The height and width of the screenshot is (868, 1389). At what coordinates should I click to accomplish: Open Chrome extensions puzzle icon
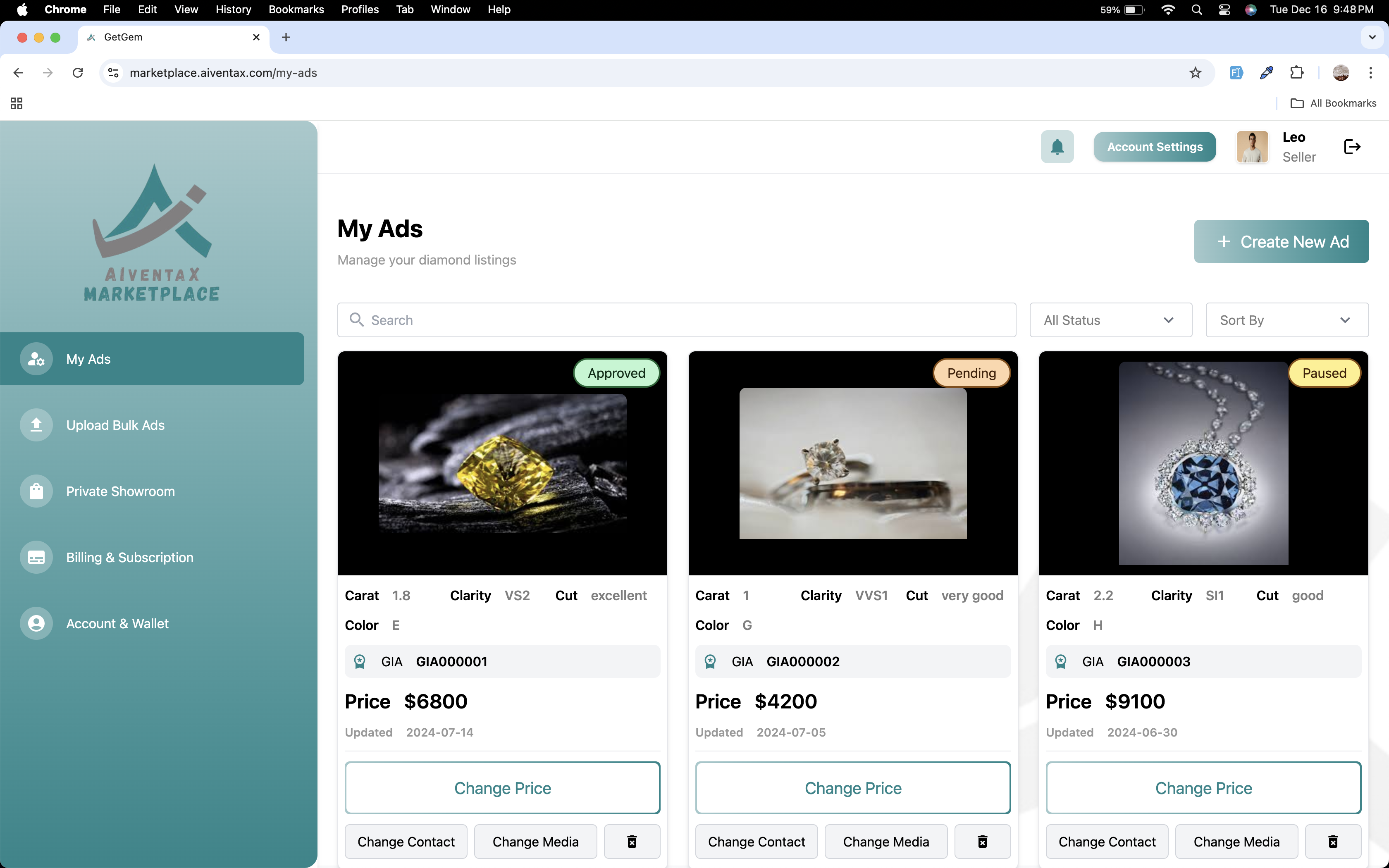click(x=1296, y=73)
